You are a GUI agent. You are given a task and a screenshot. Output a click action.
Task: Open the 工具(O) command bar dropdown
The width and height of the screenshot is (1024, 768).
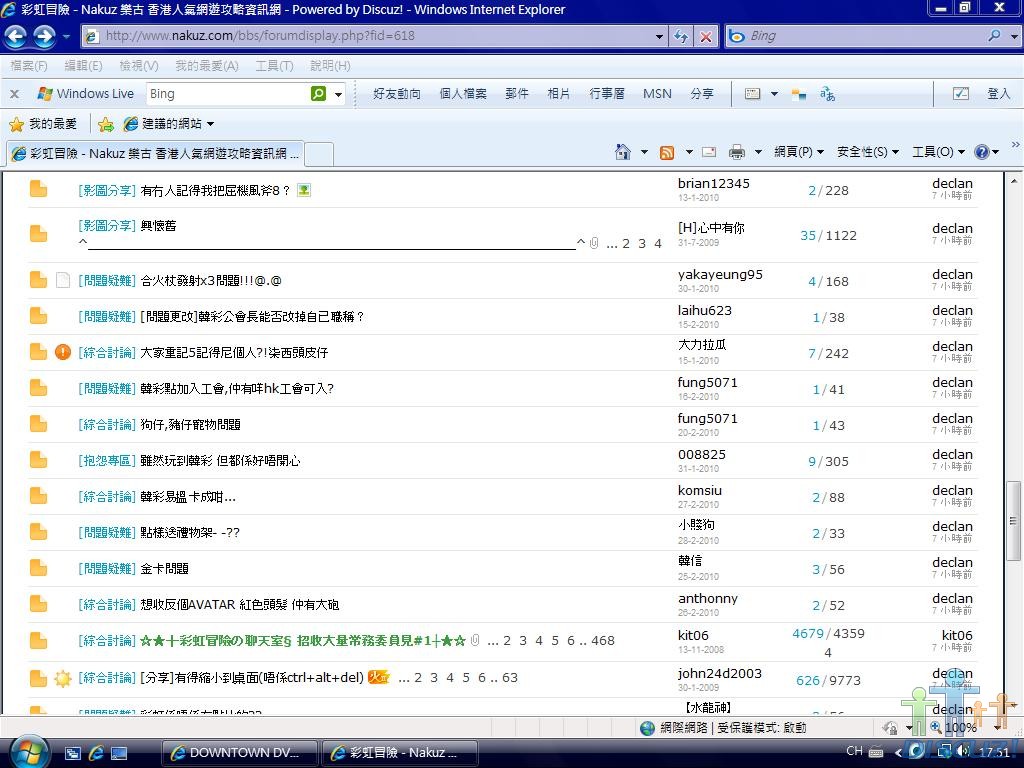[938, 152]
